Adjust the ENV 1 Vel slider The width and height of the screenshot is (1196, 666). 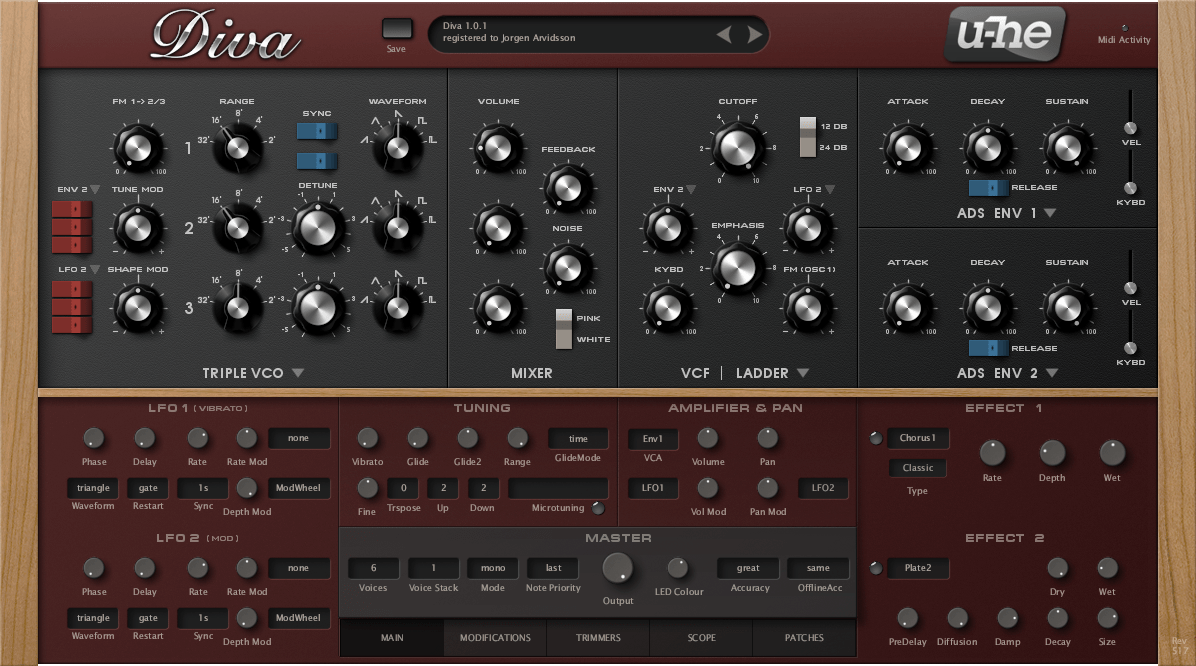[1130, 127]
